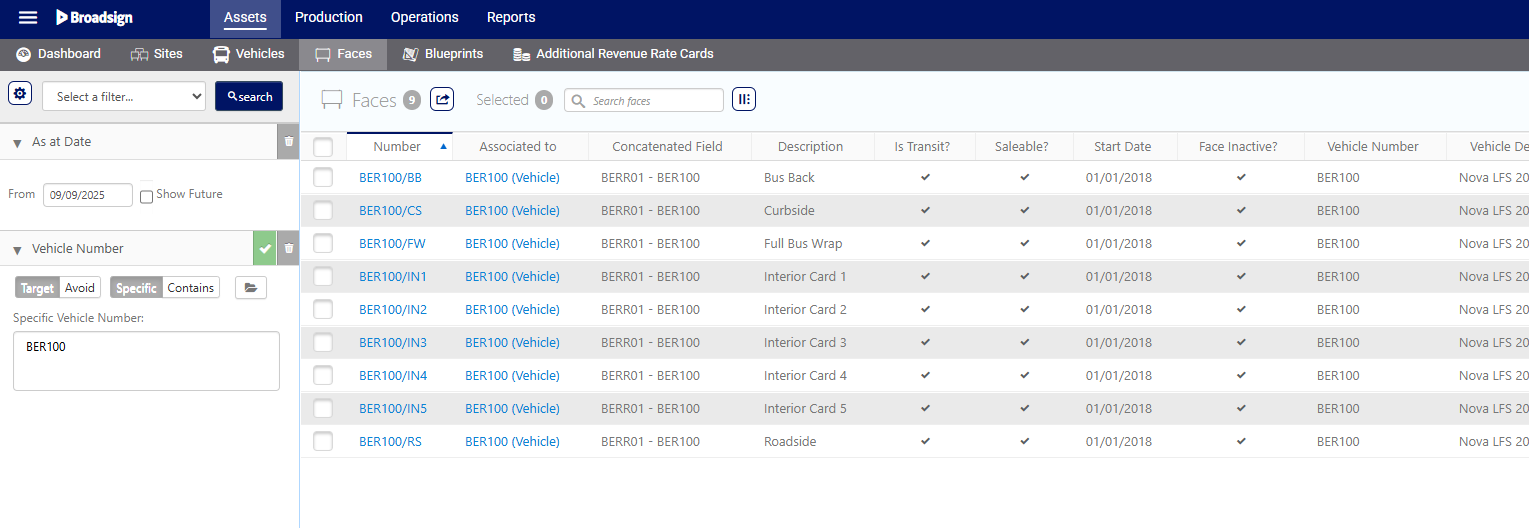Open the column chooser icon
This screenshot has height=528, width=1529.
pyautogui.click(x=743, y=99)
